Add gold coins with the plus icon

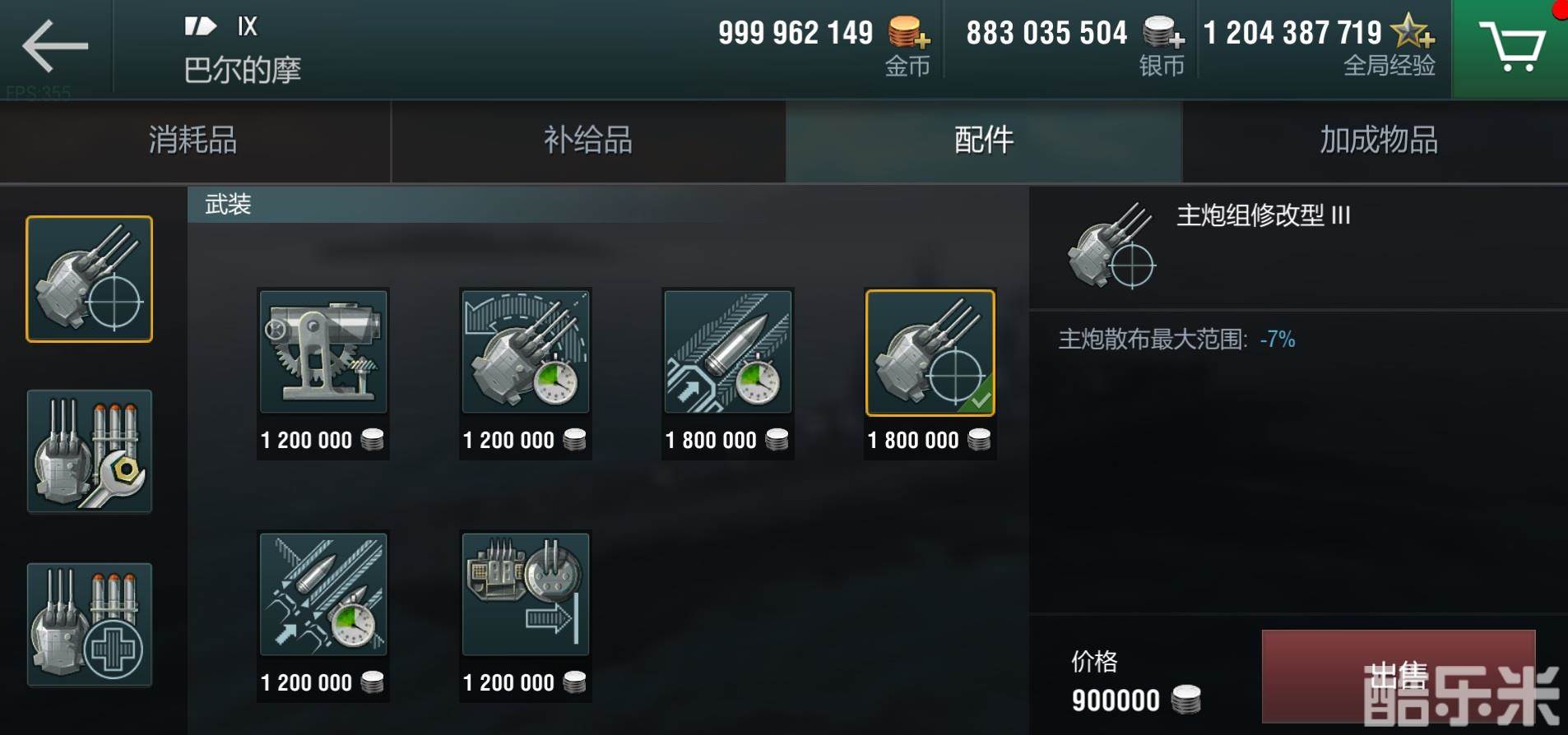909,33
